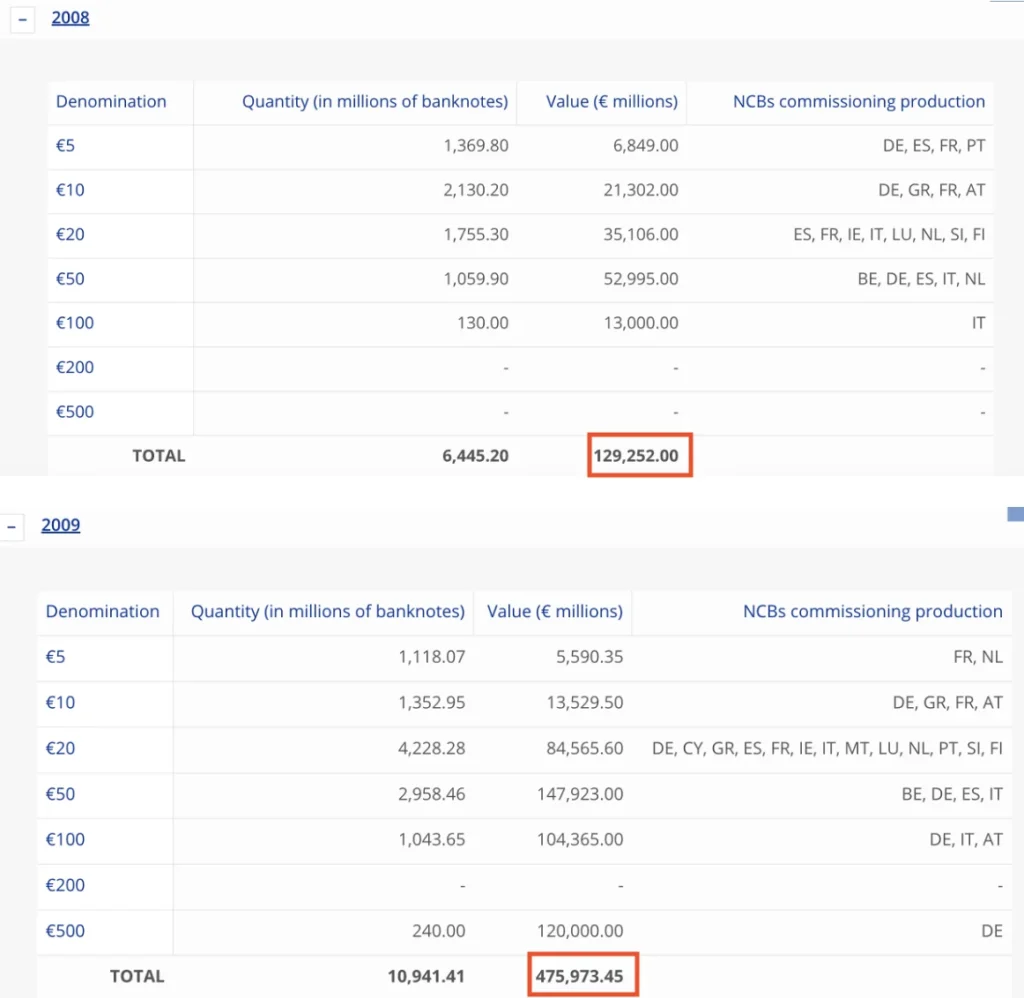Click 2008 €20 value 35,106.00

(641, 234)
